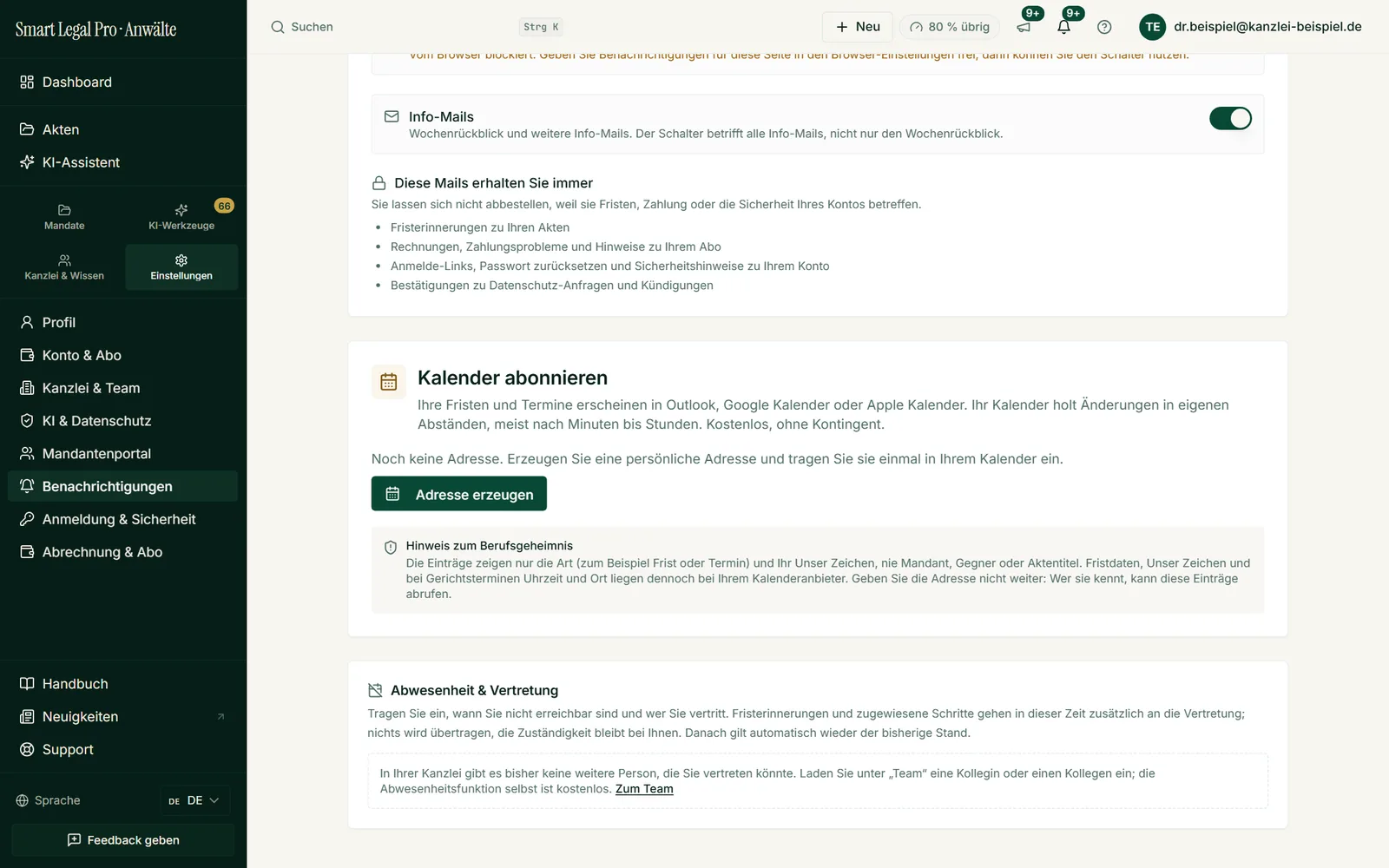Open the Handbuch link
Image resolution: width=1389 pixels, height=868 pixels.
pos(123,684)
